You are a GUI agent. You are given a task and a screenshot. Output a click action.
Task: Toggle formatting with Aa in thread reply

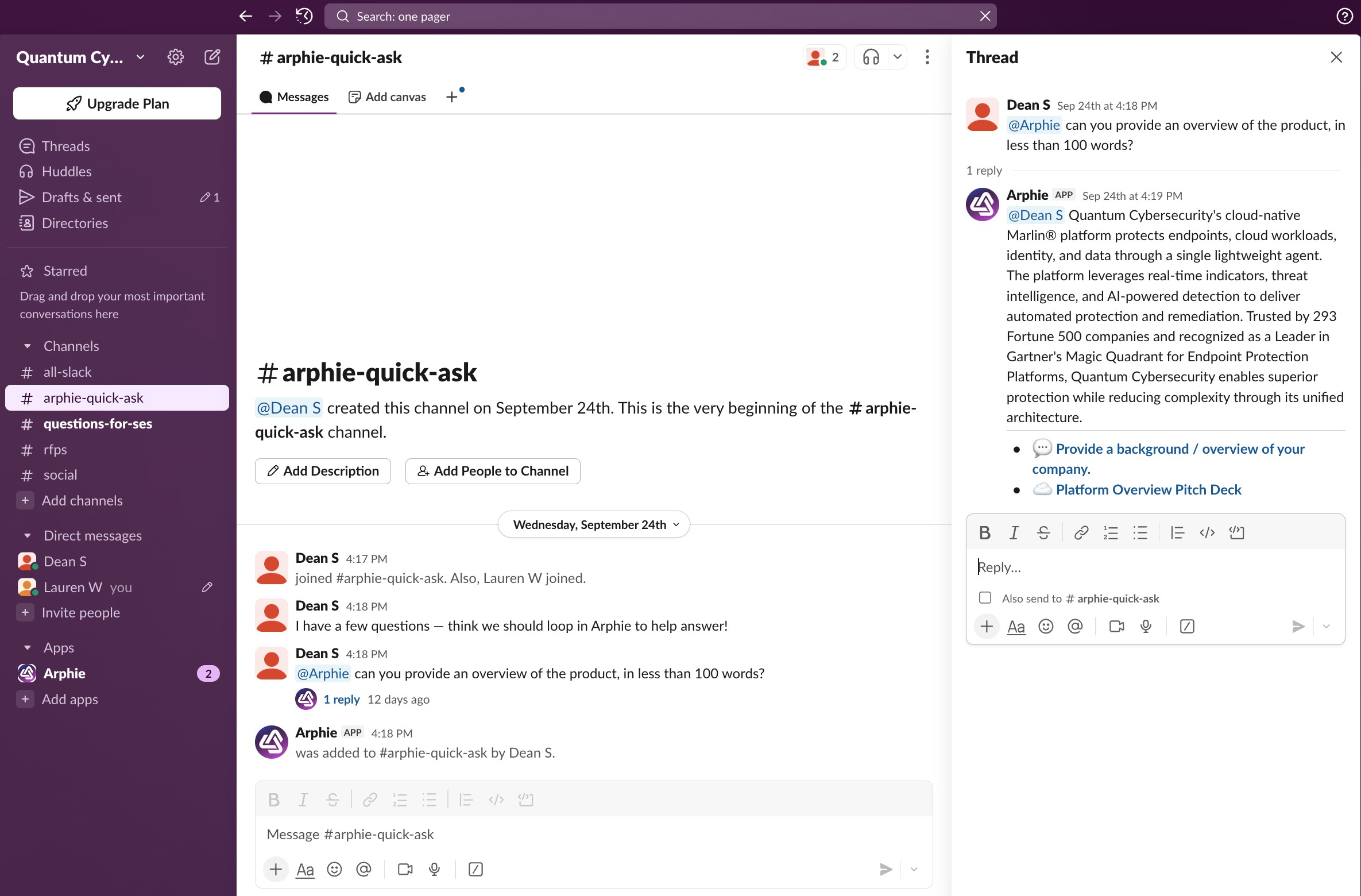(x=1016, y=626)
